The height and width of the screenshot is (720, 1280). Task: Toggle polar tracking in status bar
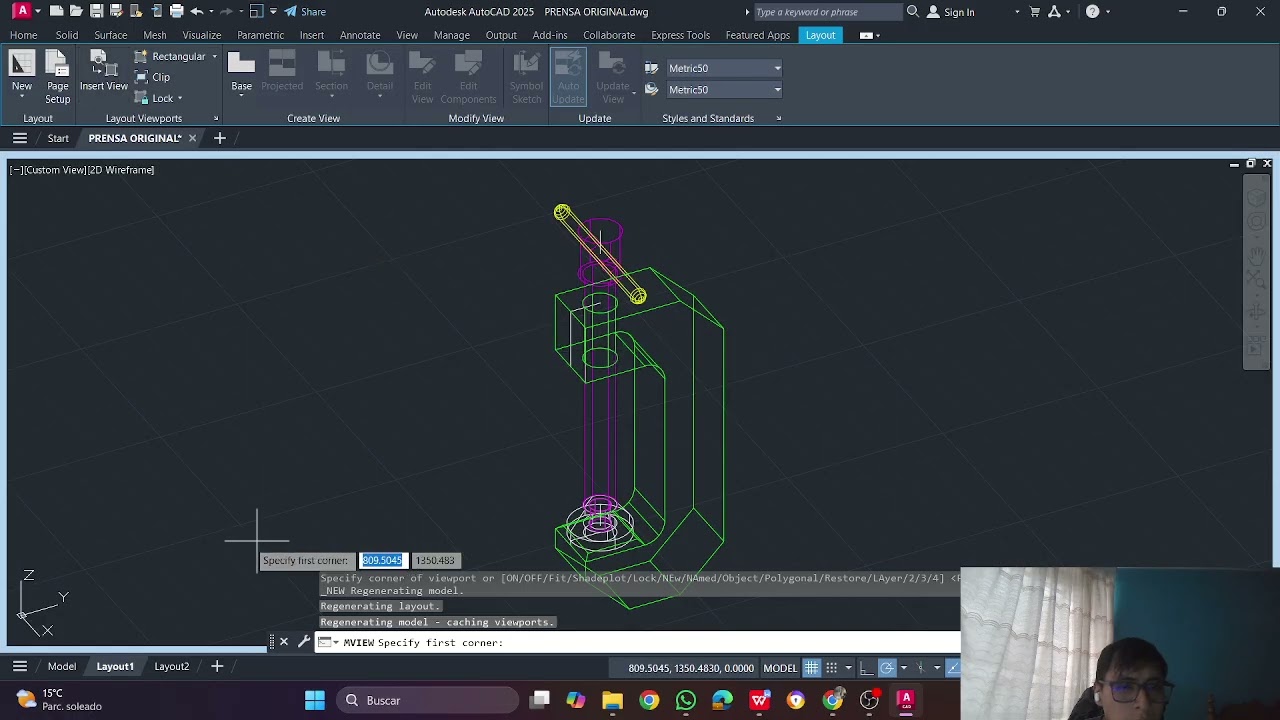[x=888, y=668]
